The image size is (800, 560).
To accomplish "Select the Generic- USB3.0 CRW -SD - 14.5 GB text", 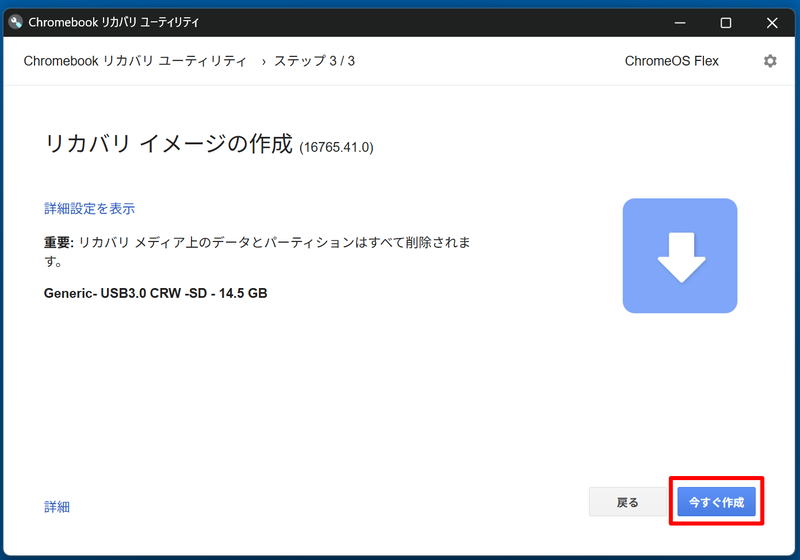I will coord(156,293).
